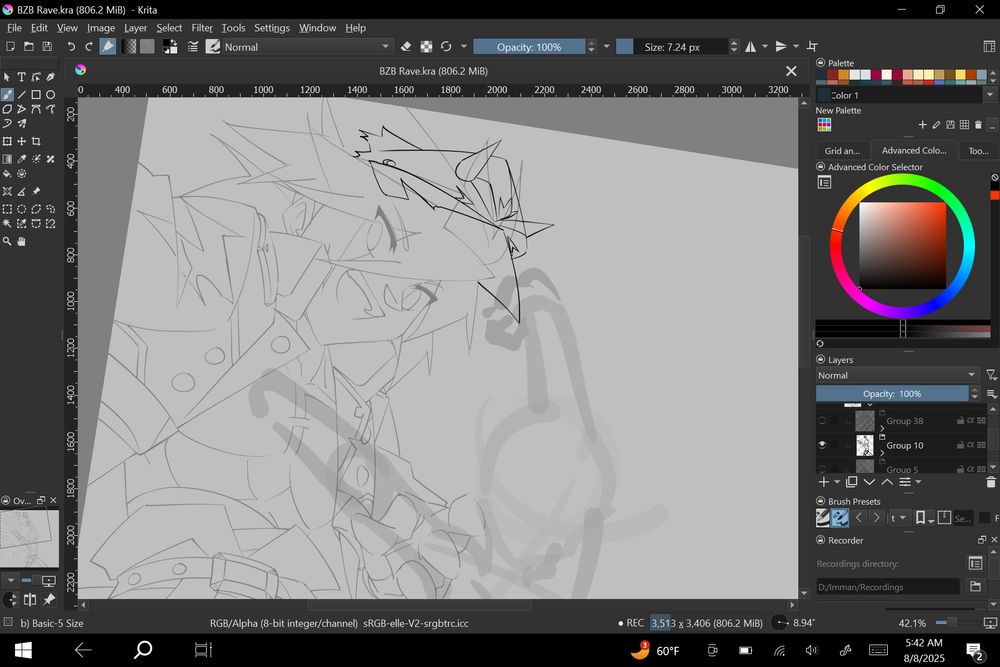Open the Layers blending mode dropdown
The image size is (1000, 667).
[897, 375]
